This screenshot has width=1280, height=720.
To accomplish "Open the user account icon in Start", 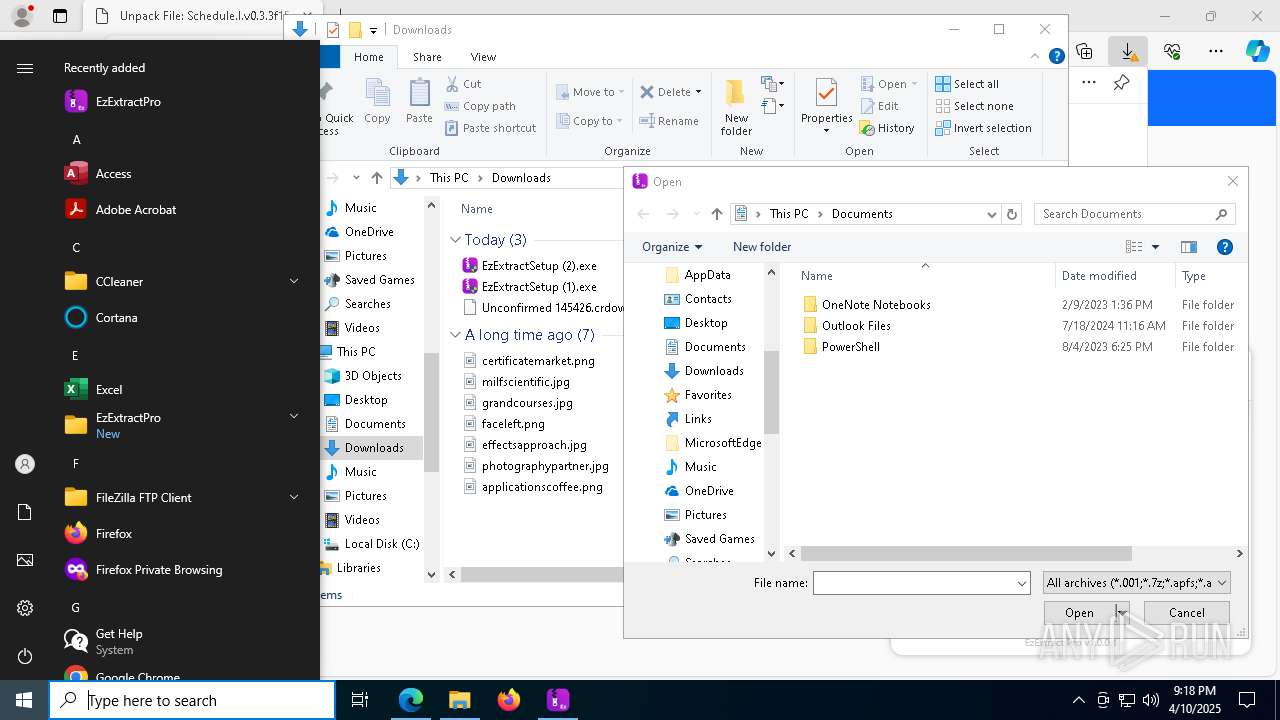I will [25, 464].
